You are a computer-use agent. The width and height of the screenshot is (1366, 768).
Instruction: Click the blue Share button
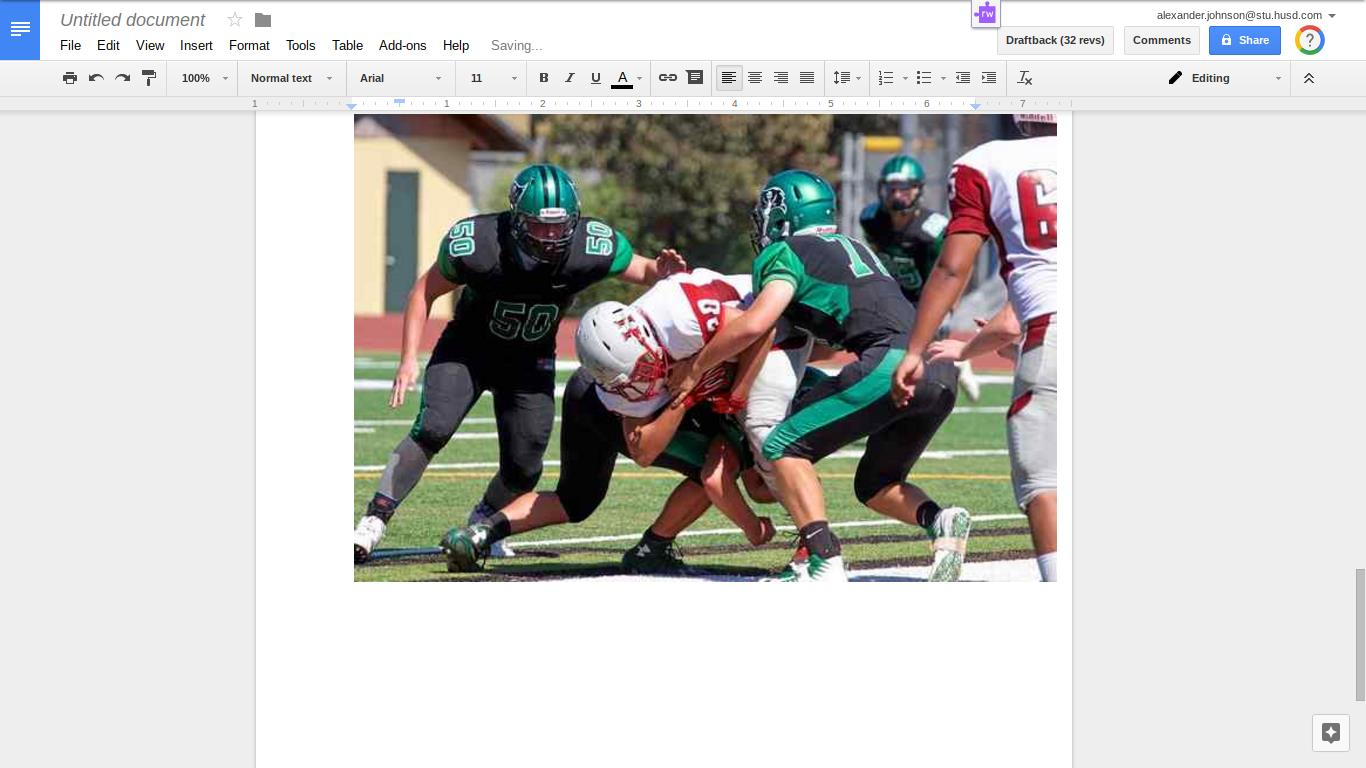click(1245, 40)
